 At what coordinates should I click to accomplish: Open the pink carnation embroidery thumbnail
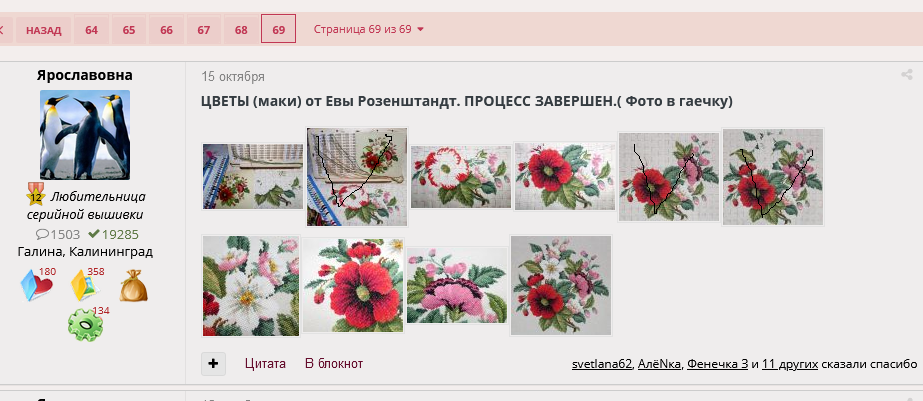point(457,286)
